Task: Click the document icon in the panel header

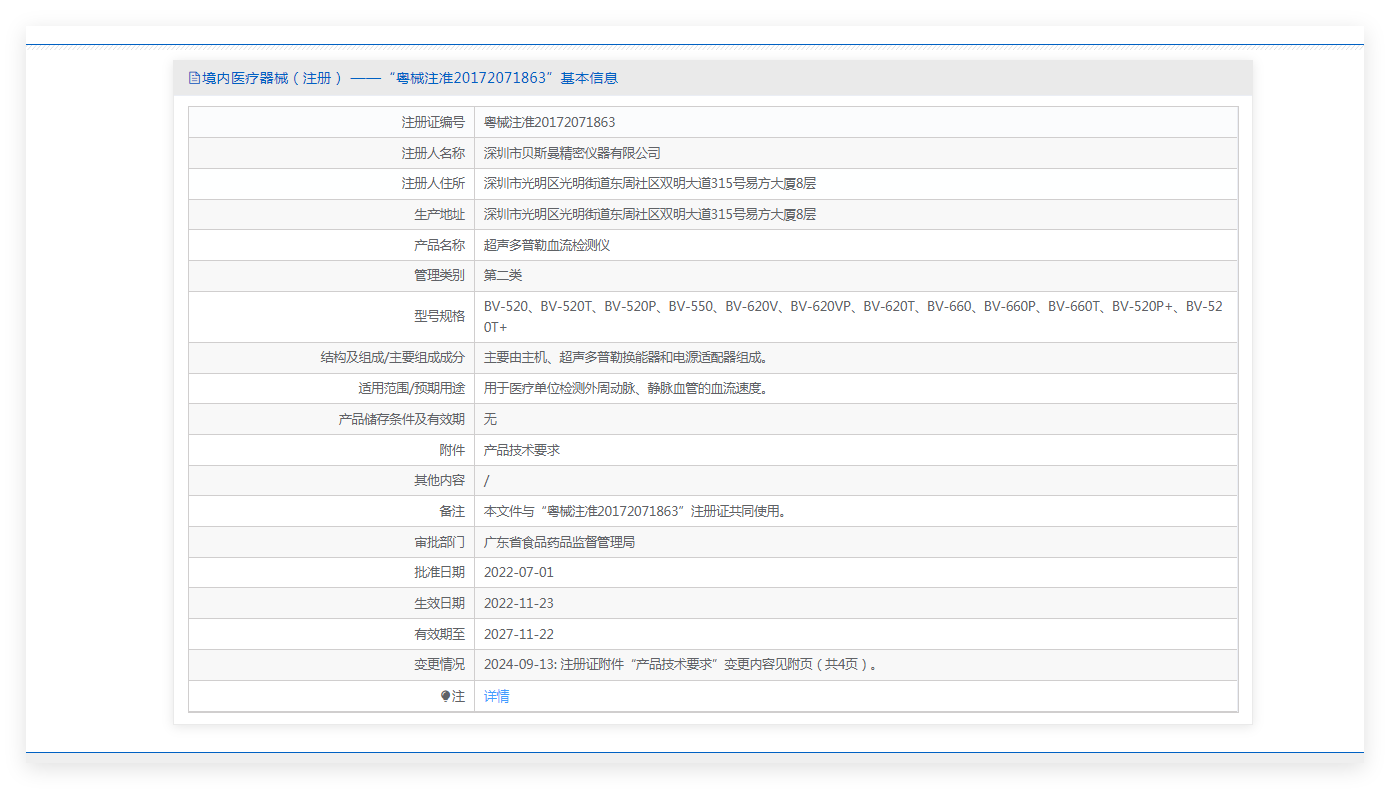Action: click(194, 78)
